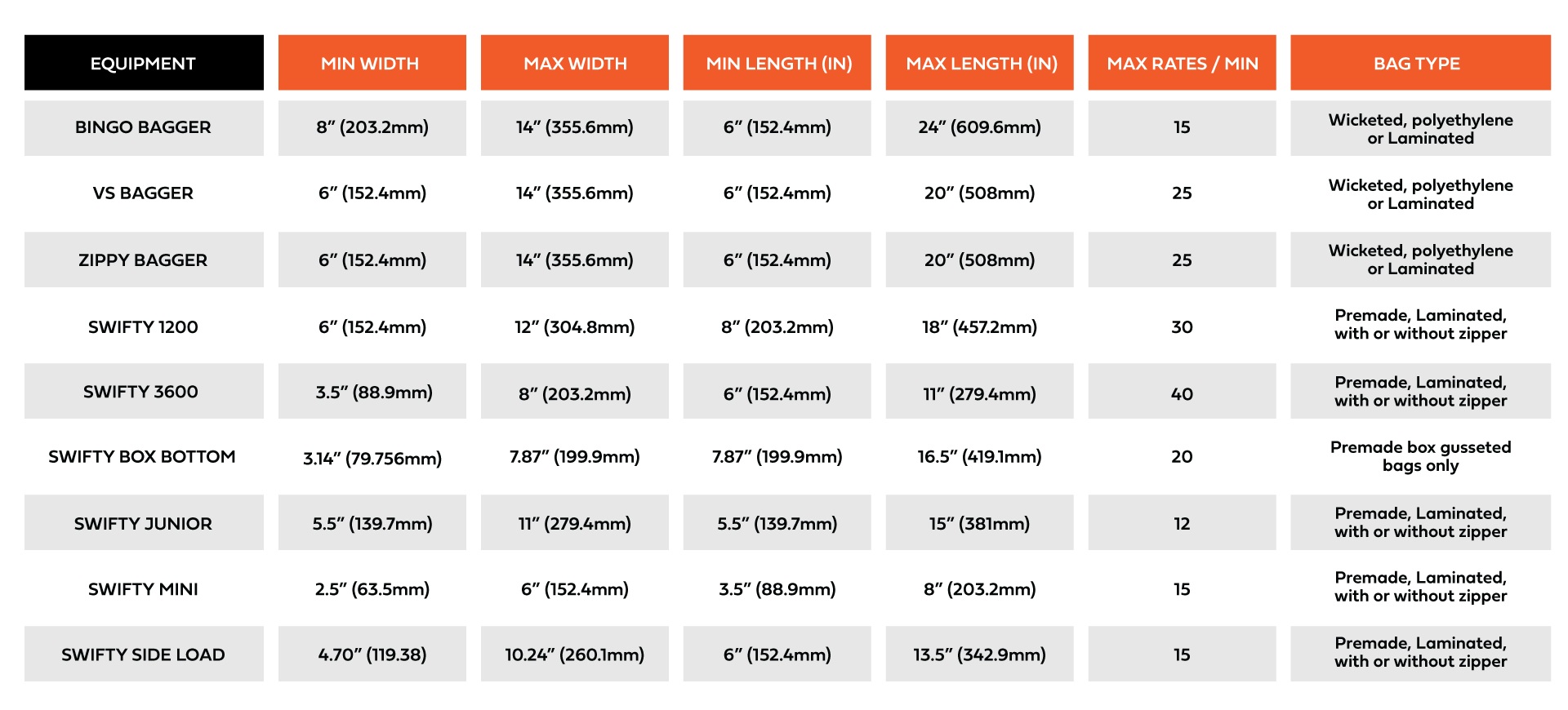Select the 3.14" (79.756mm) min width cell
This screenshot has width=1568, height=710.
coord(372,459)
